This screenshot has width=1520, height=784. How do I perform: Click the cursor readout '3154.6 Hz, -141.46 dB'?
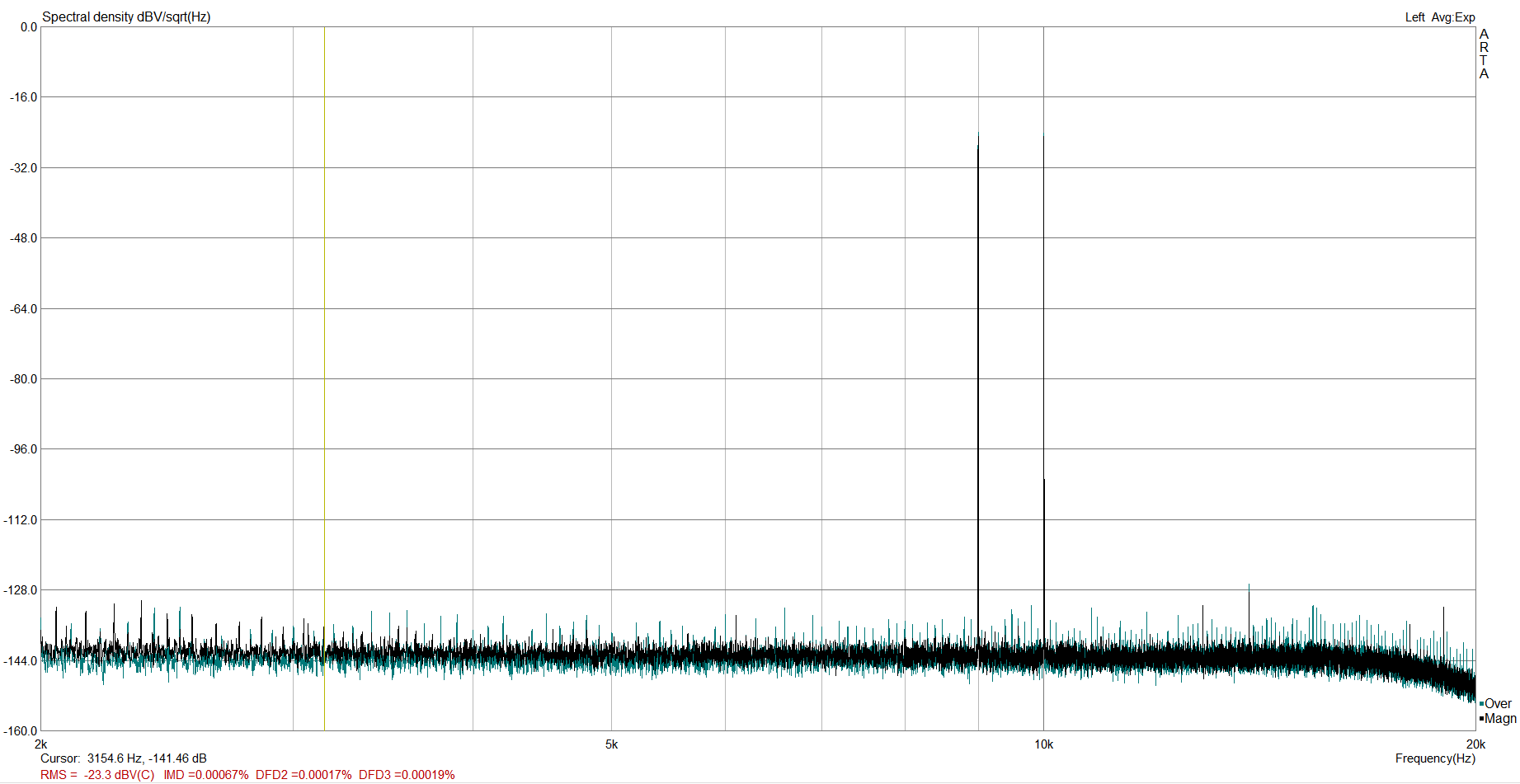click(x=147, y=758)
